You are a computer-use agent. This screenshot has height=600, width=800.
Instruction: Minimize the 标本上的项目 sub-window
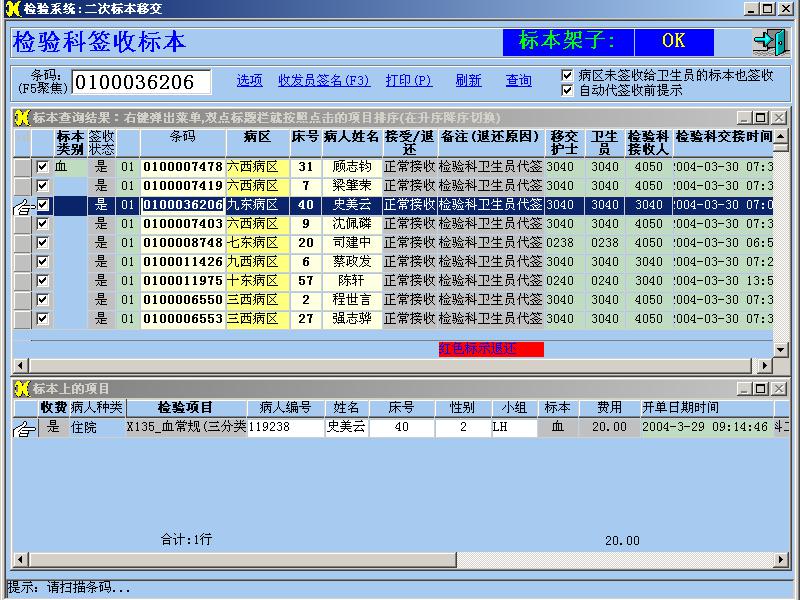tap(745, 388)
